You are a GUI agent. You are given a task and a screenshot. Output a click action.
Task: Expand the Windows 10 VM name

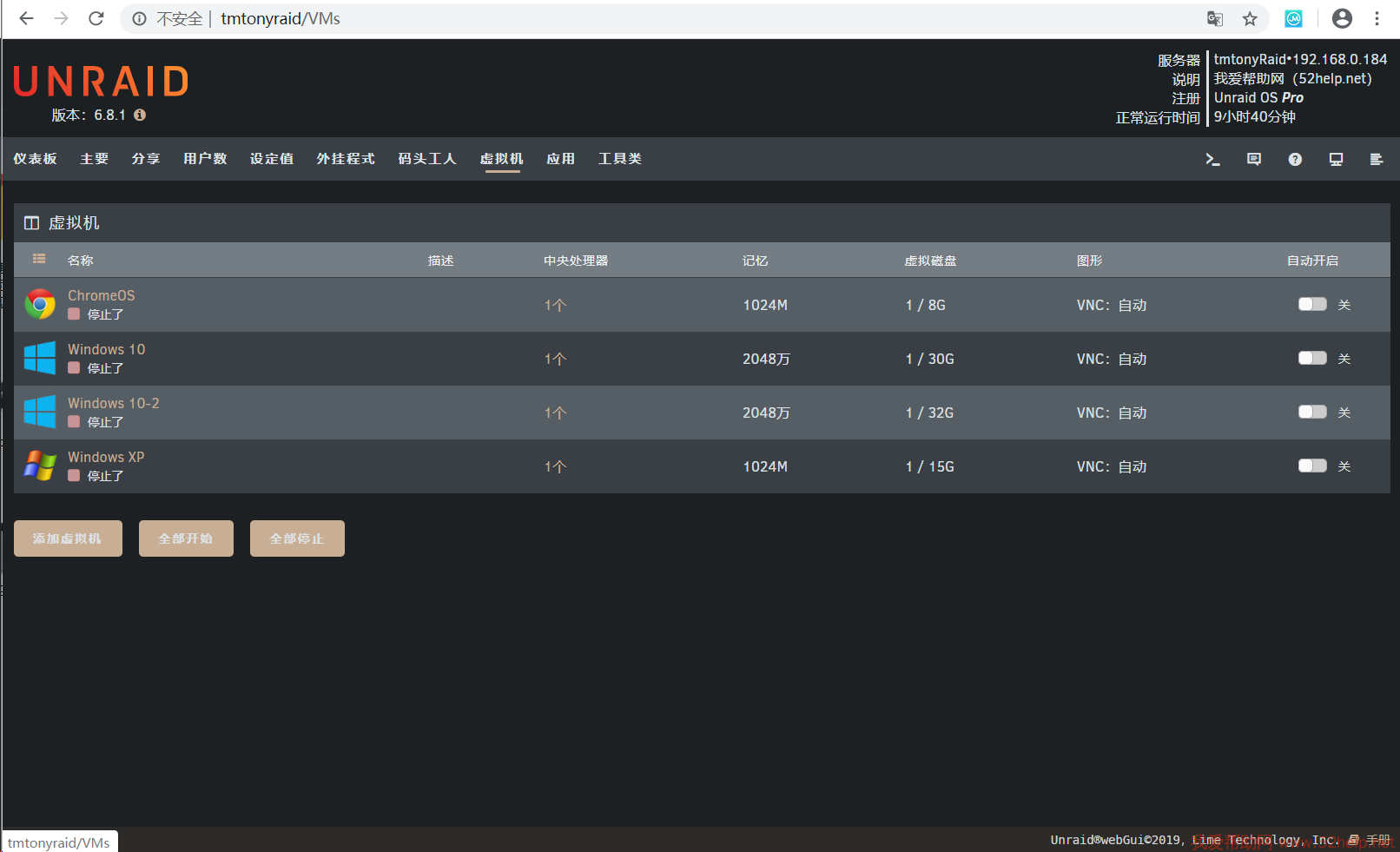coord(106,349)
